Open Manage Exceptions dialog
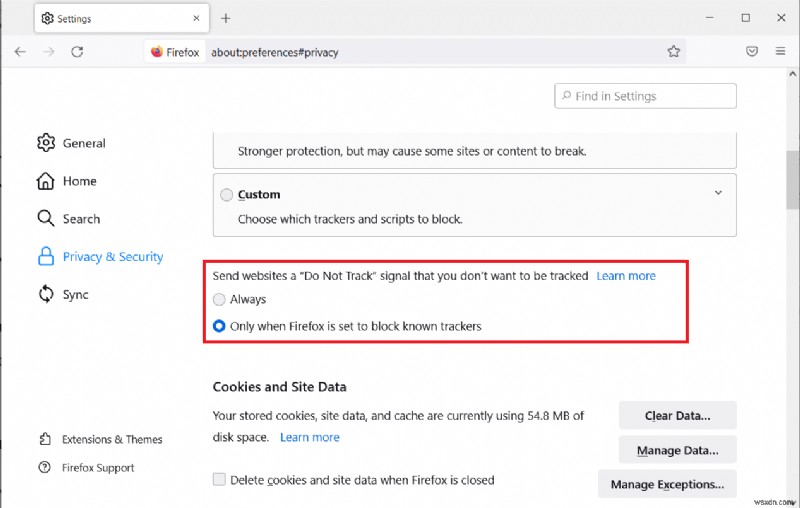 click(666, 484)
